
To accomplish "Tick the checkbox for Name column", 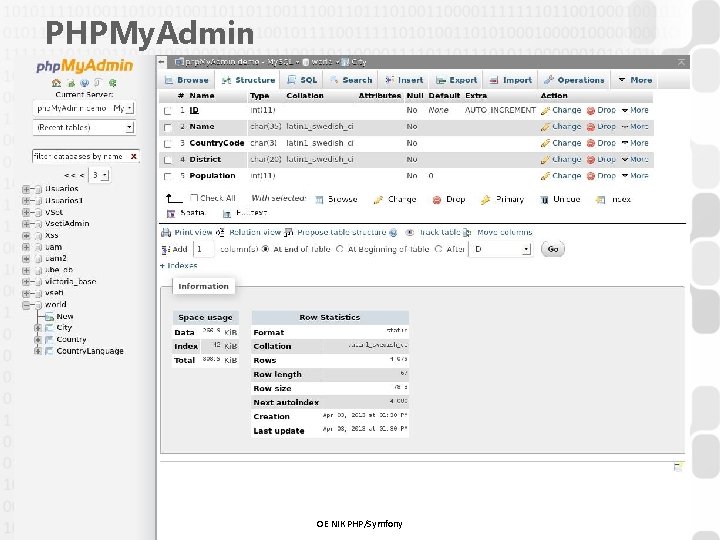I will click(168, 127).
